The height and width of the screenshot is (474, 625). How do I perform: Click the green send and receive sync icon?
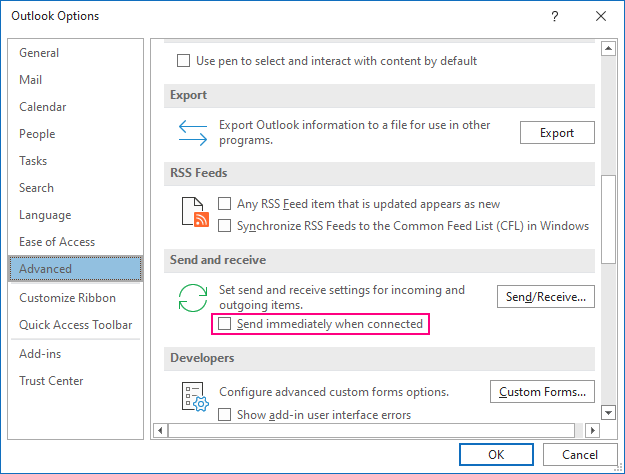click(193, 298)
